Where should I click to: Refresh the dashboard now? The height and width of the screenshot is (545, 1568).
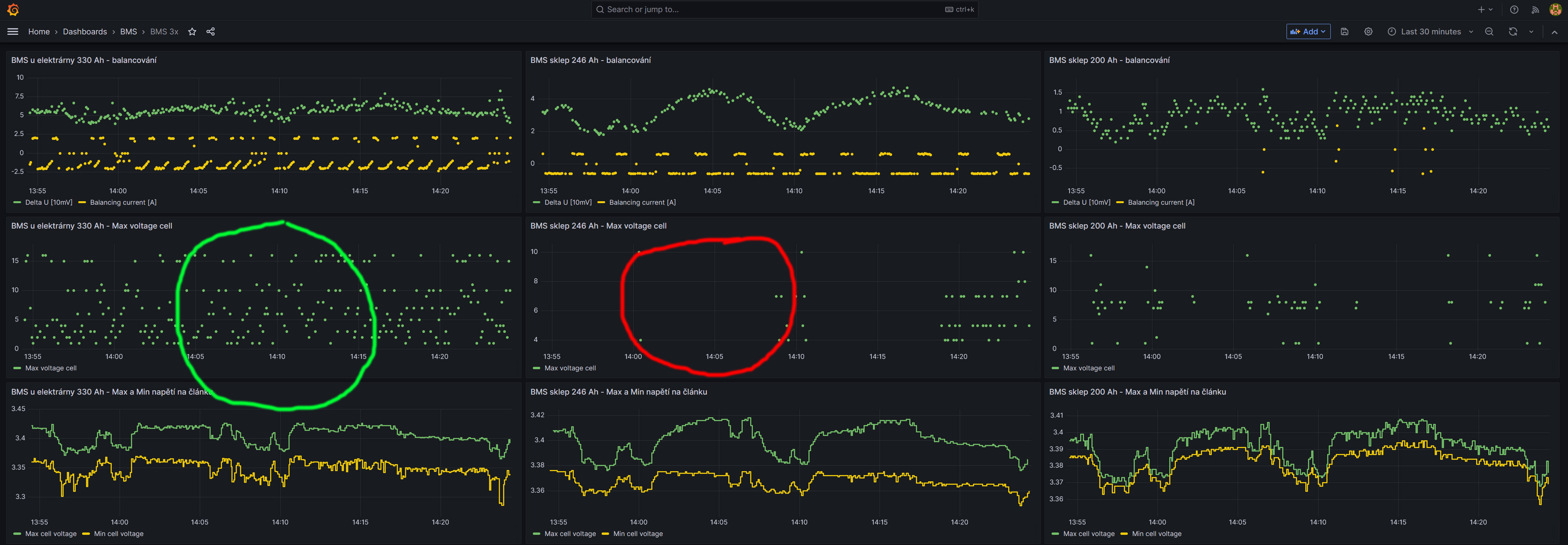point(1512,32)
